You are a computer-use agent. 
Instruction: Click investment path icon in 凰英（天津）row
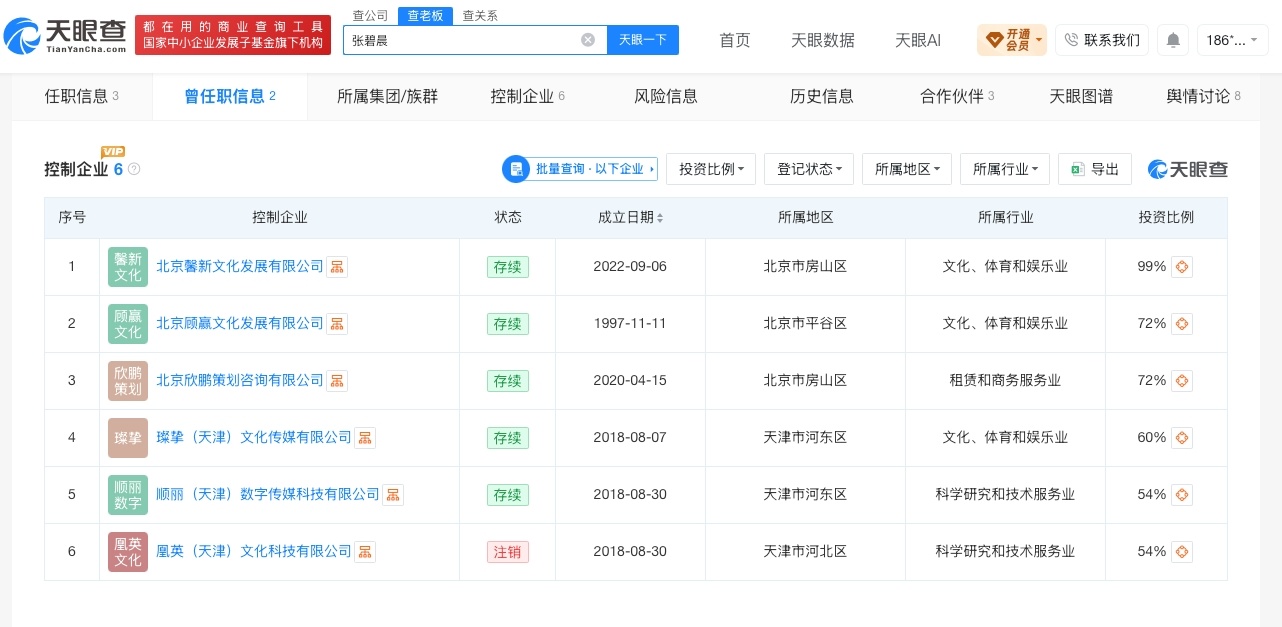[x=1182, y=552]
